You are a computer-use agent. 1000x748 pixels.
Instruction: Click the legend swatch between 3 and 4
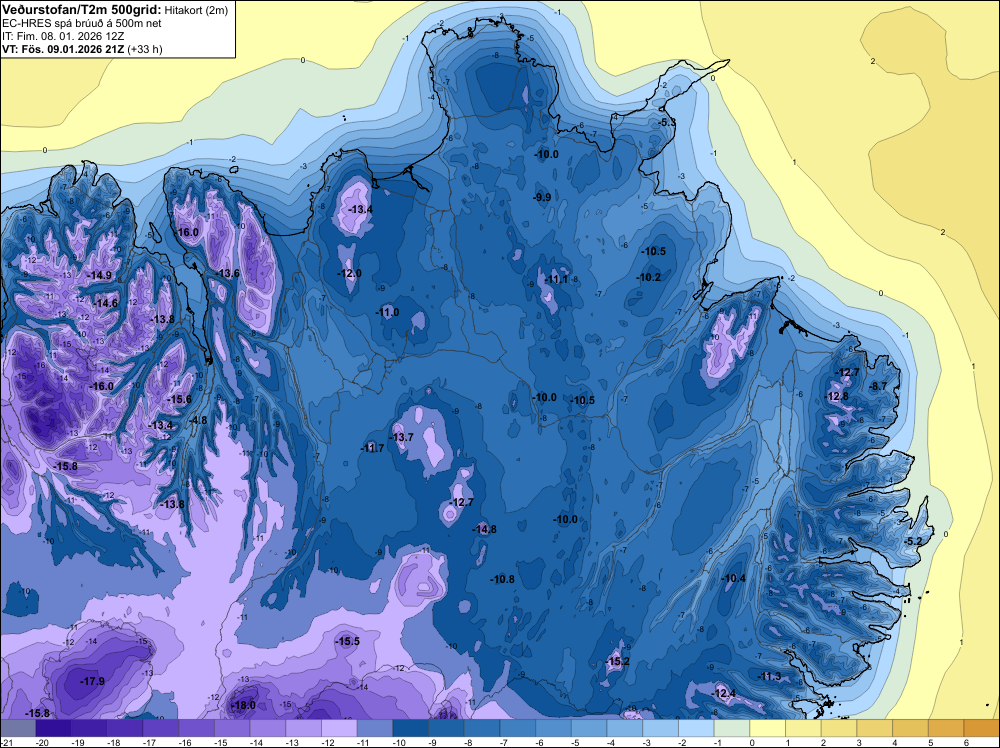[x=875, y=728]
